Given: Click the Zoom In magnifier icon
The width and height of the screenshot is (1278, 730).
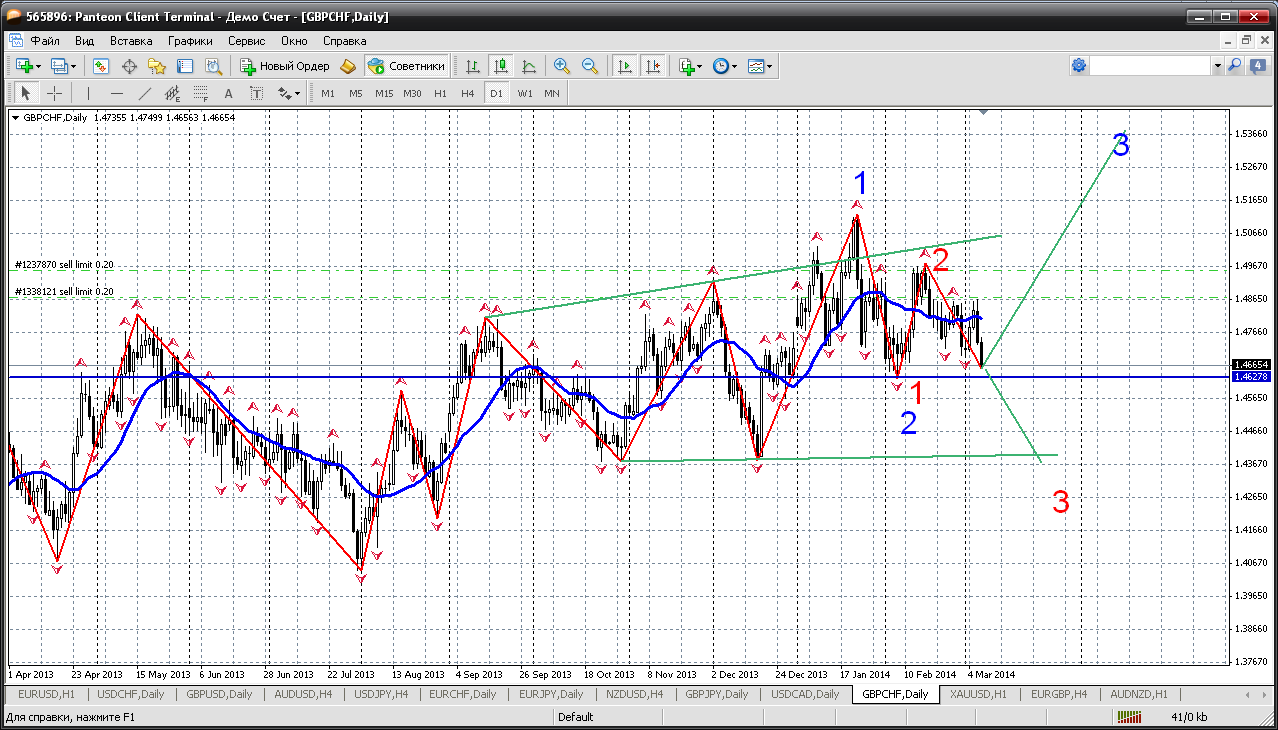Looking at the screenshot, I should click(x=562, y=66).
